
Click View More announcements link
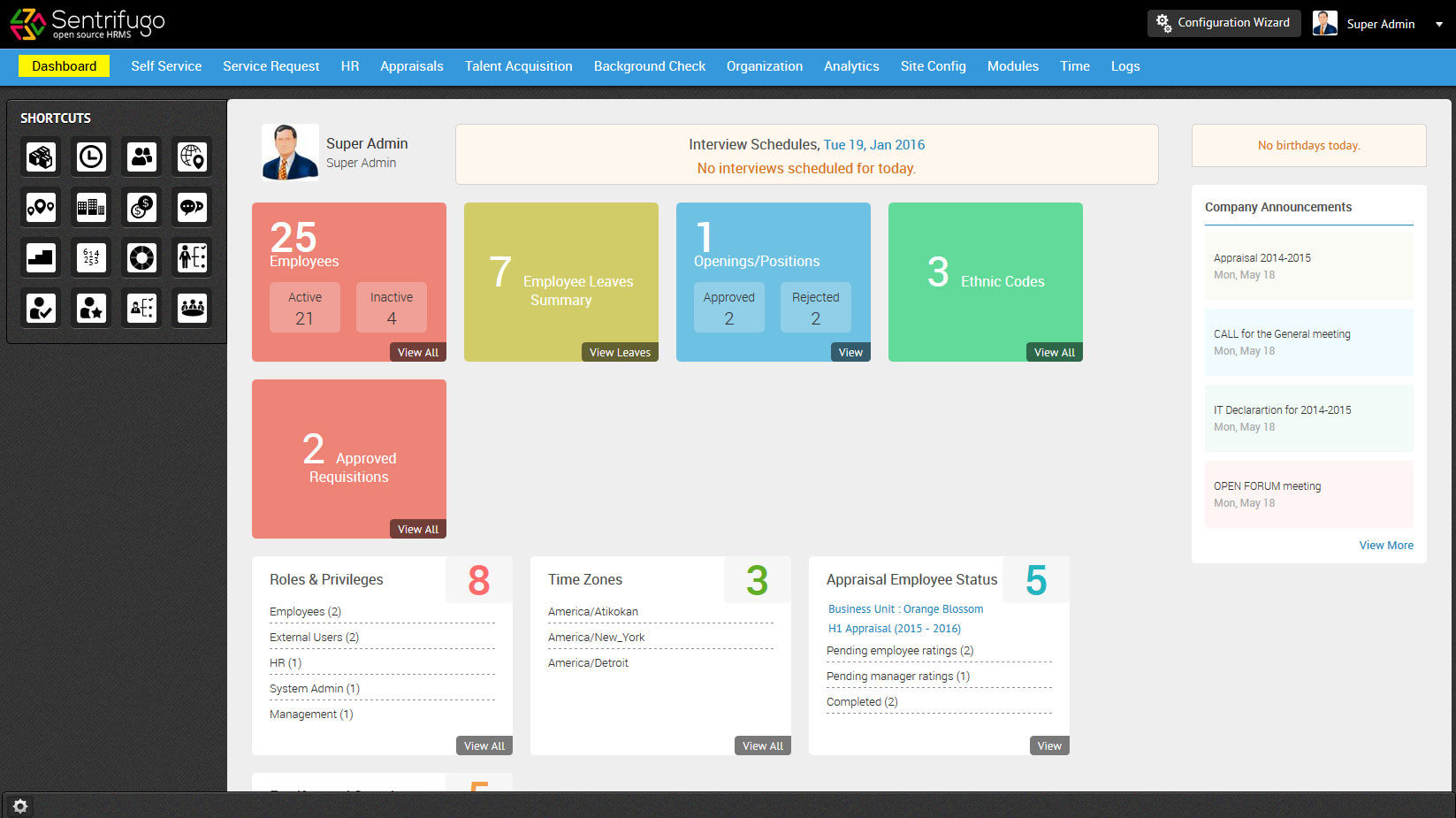click(1386, 545)
